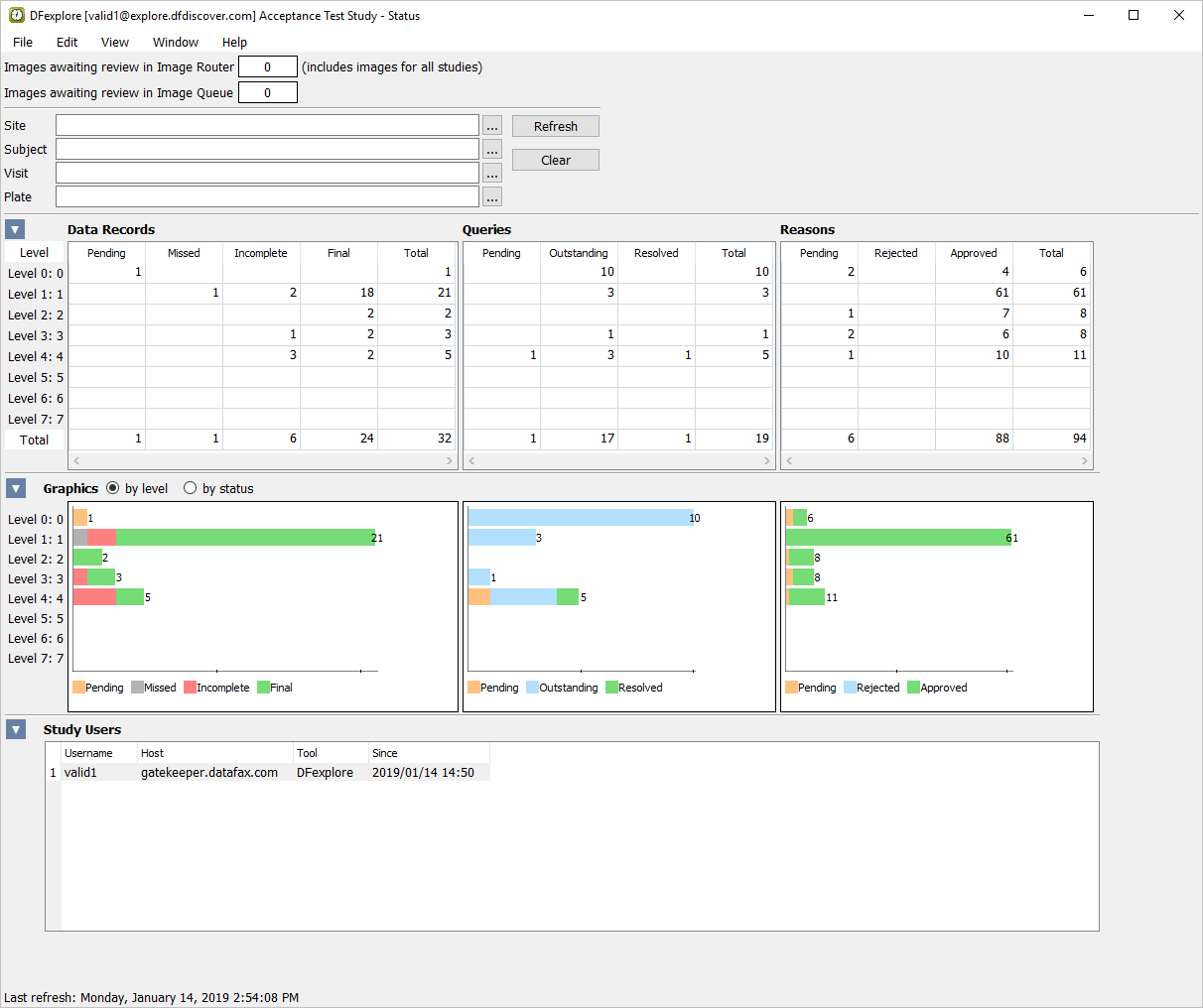Image resolution: width=1203 pixels, height=1008 pixels.
Task: Click the Final legend green swatch
Action: pos(263,688)
